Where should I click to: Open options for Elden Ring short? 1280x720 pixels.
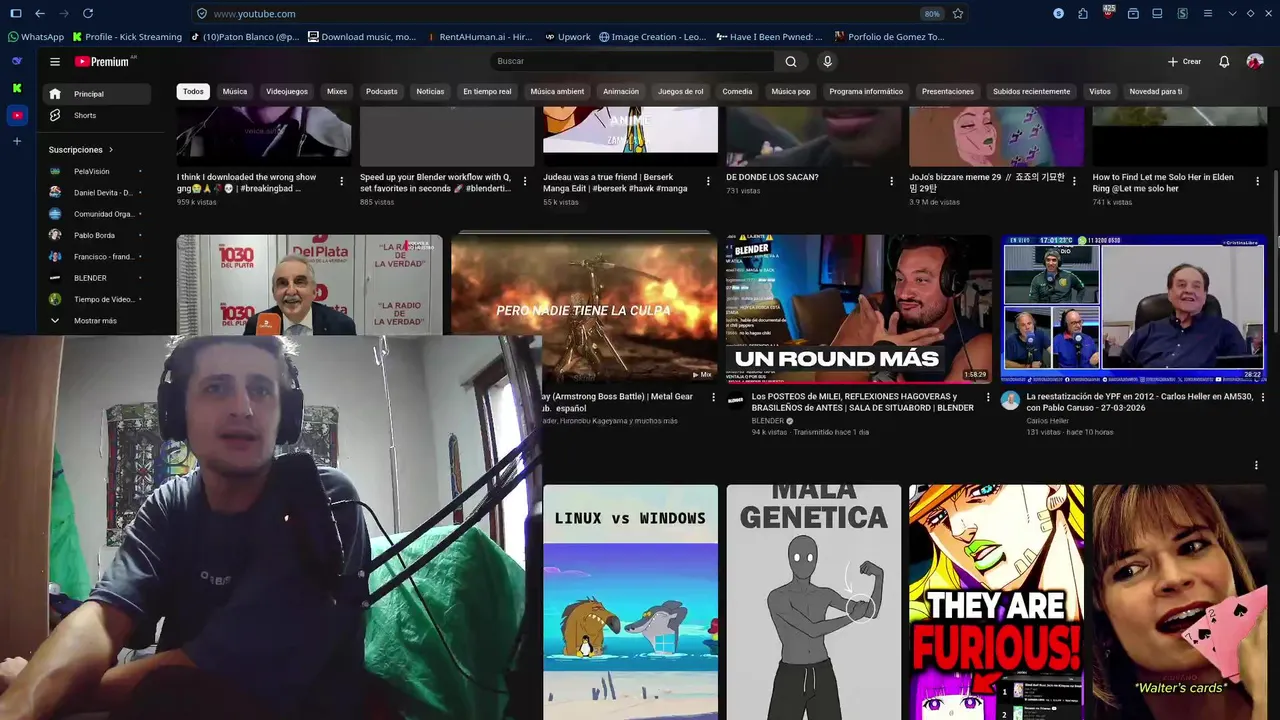click(1258, 182)
